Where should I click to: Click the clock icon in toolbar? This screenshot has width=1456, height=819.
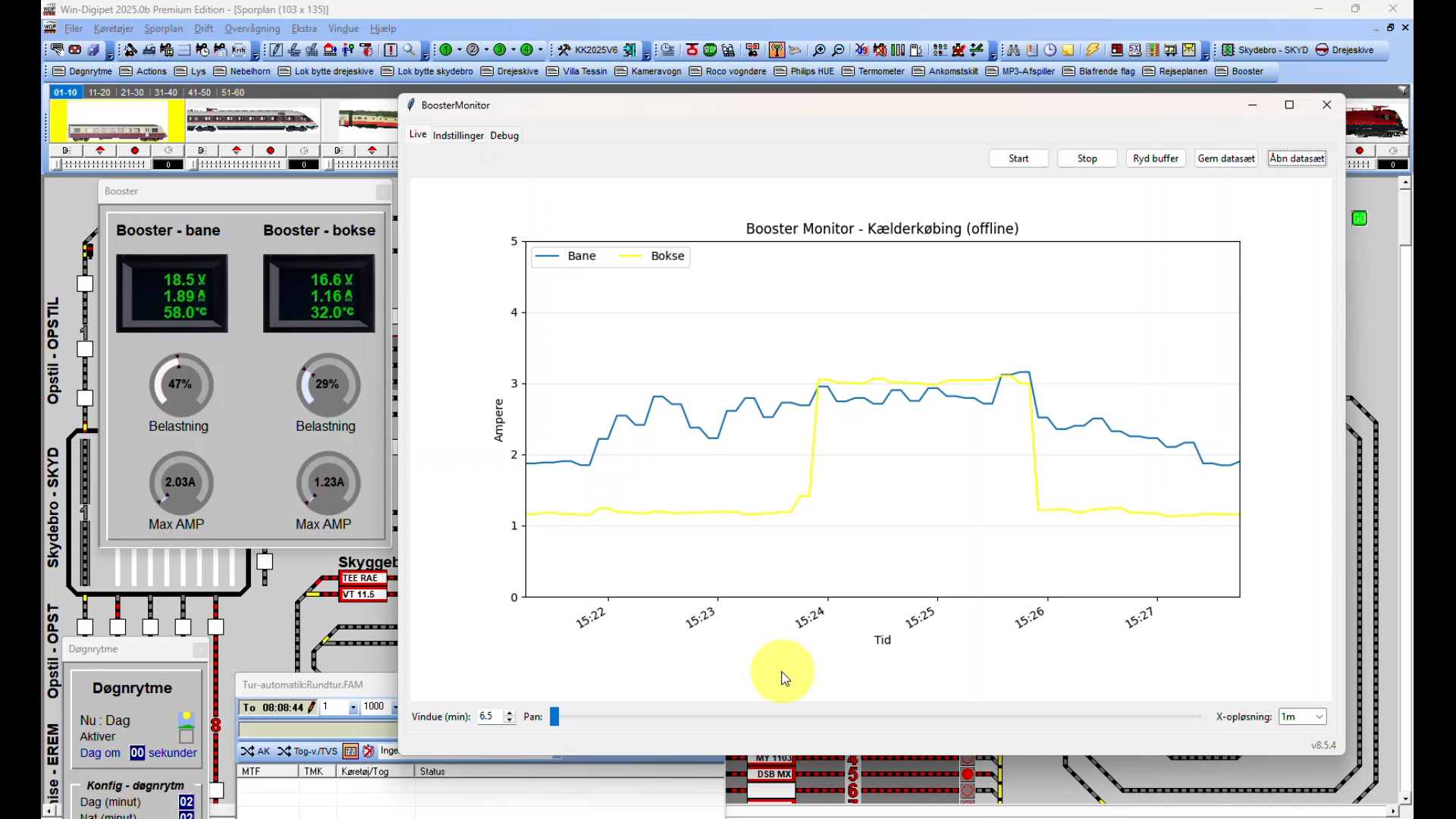(1050, 50)
